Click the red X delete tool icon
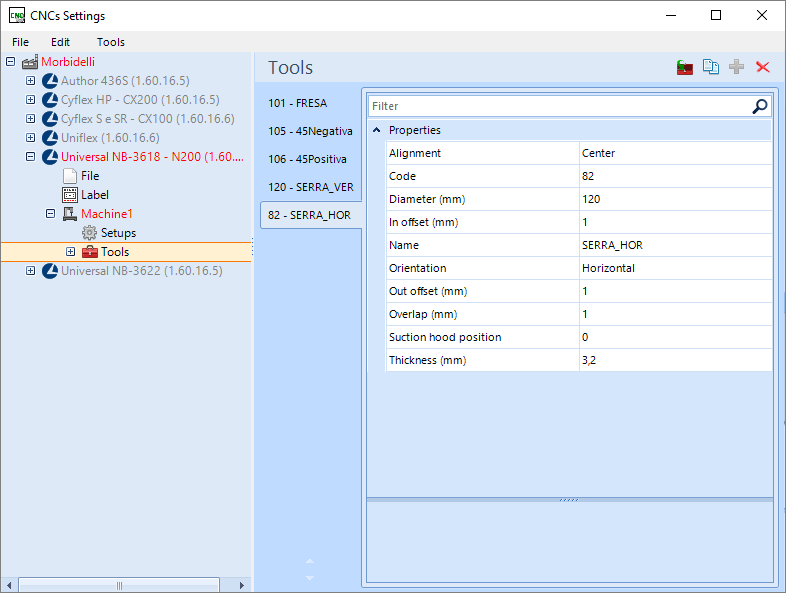 763,67
